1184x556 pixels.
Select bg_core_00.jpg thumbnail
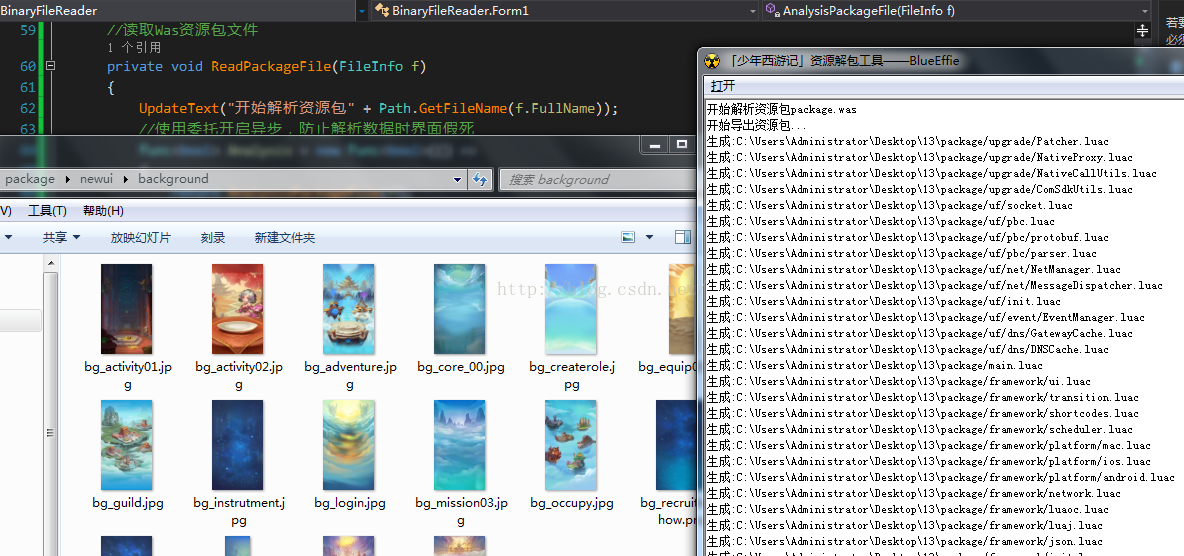click(460, 308)
